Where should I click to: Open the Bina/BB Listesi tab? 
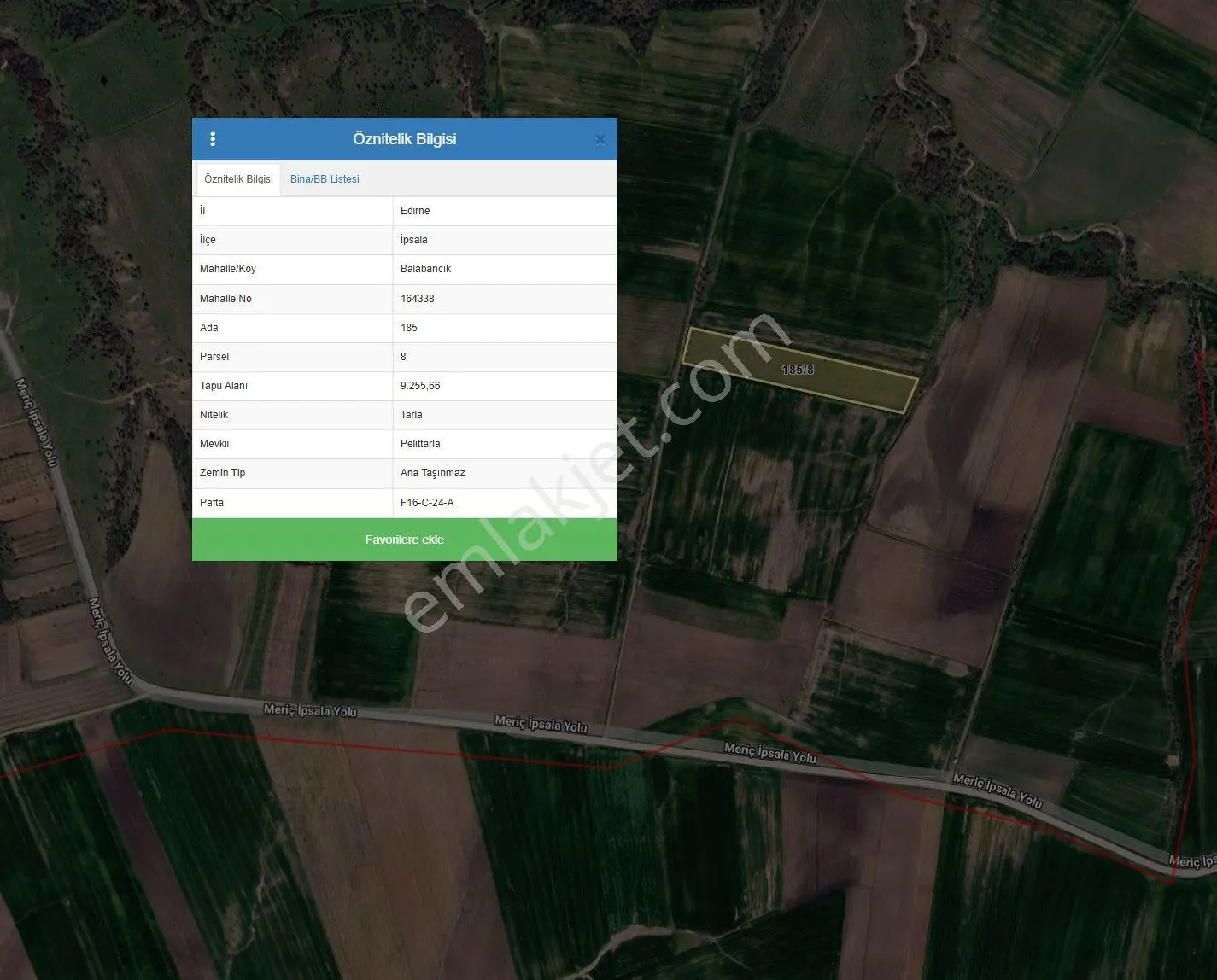pyautogui.click(x=325, y=179)
